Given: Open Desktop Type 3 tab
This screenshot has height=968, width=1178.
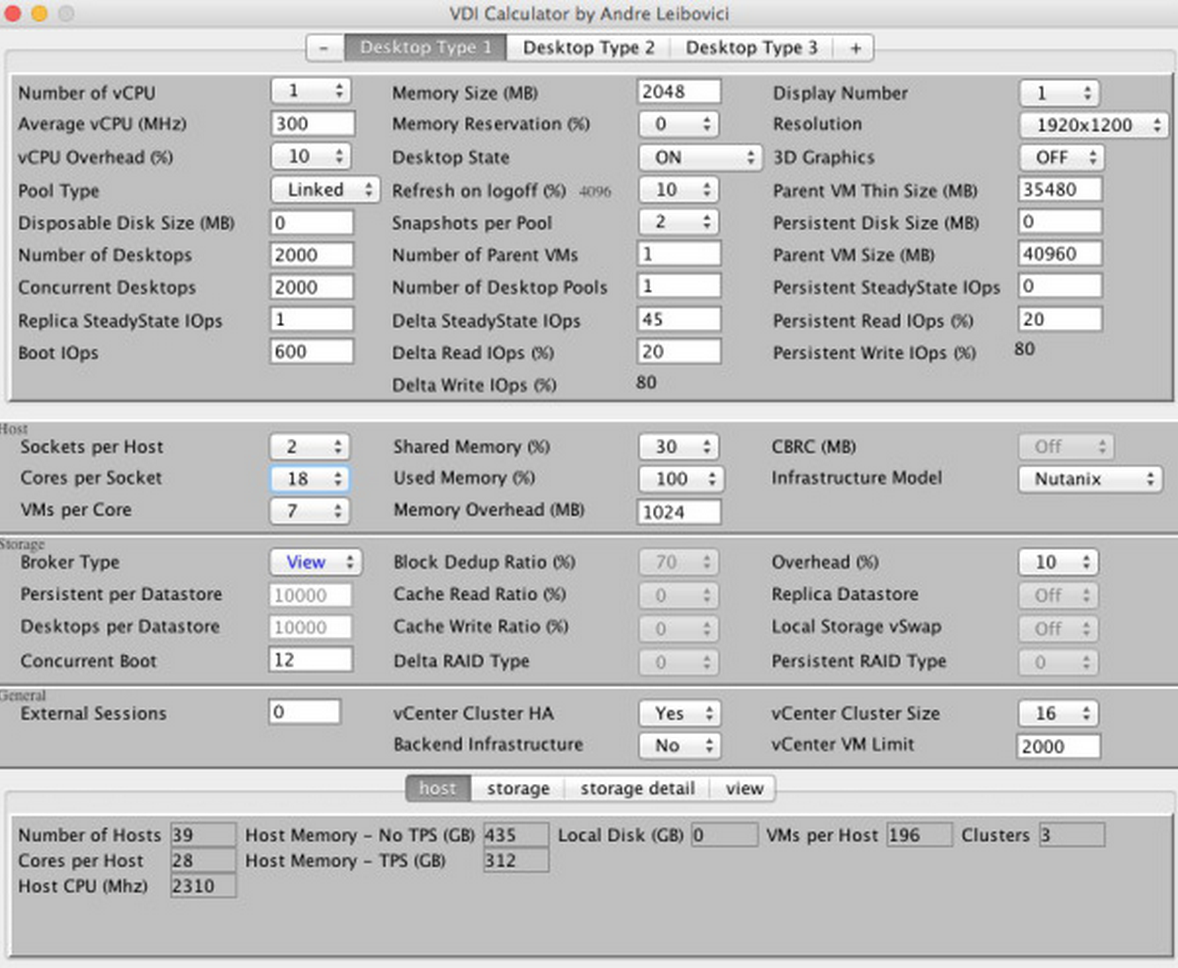Looking at the screenshot, I should [751, 48].
